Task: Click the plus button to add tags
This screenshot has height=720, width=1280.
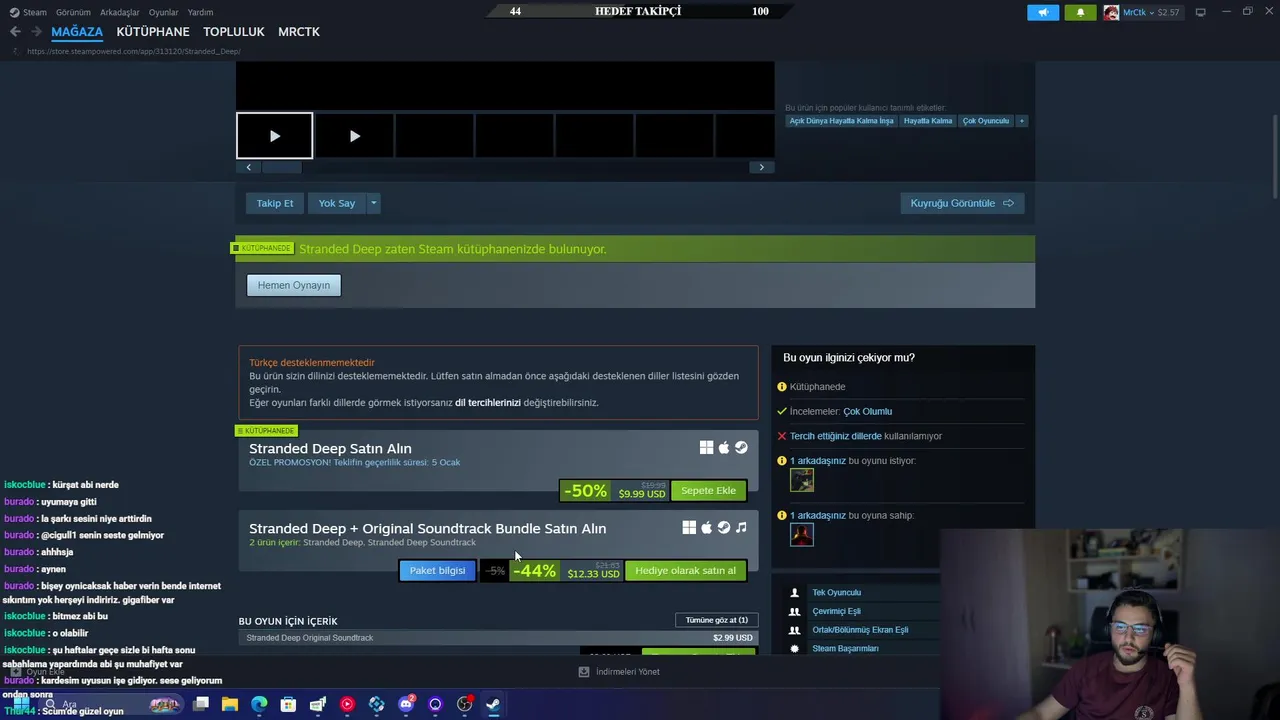Action: coord(1021,121)
